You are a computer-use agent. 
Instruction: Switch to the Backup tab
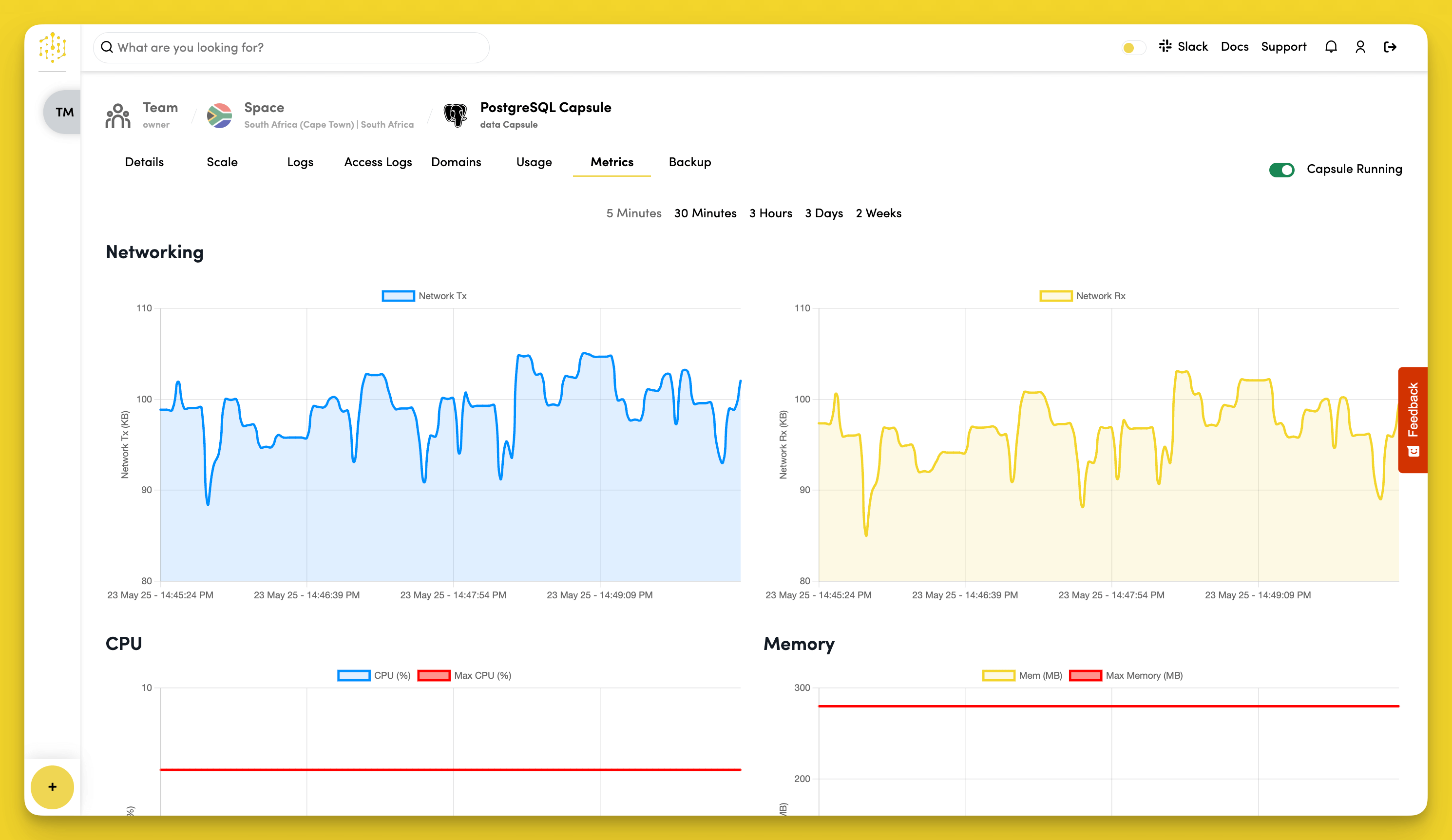click(689, 162)
